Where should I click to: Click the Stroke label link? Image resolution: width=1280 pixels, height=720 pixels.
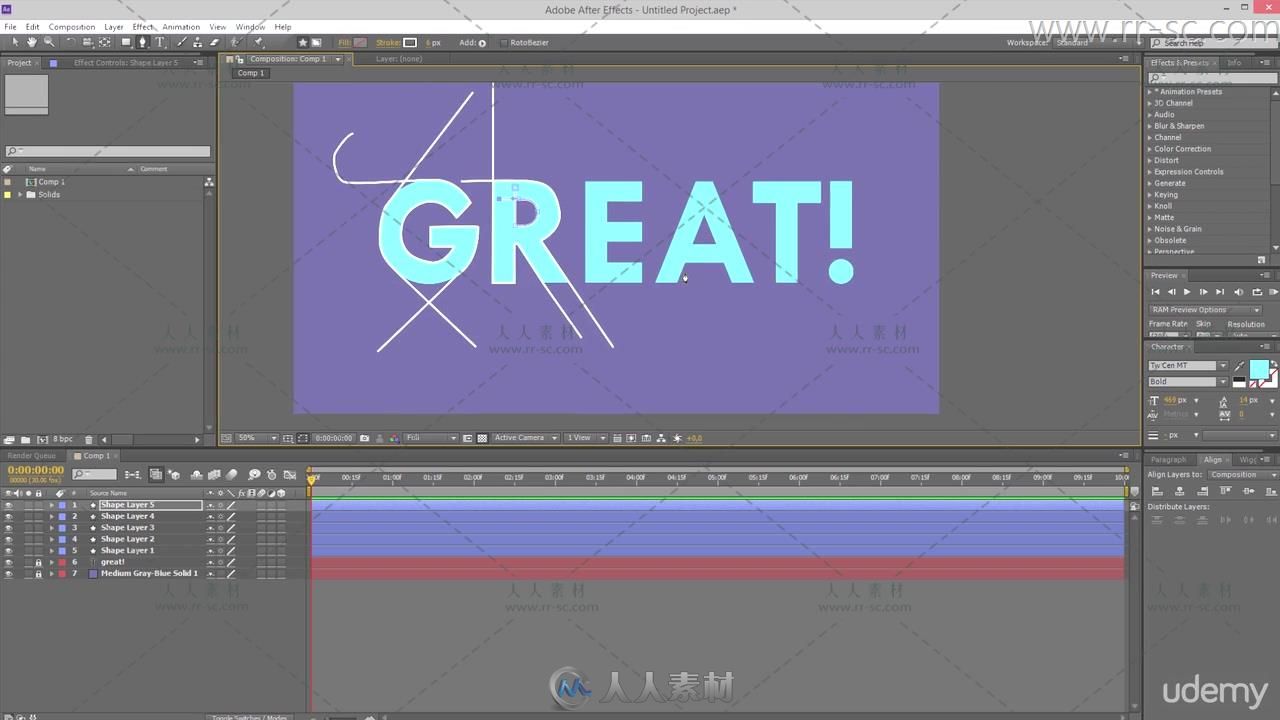[x=387, y=43]
